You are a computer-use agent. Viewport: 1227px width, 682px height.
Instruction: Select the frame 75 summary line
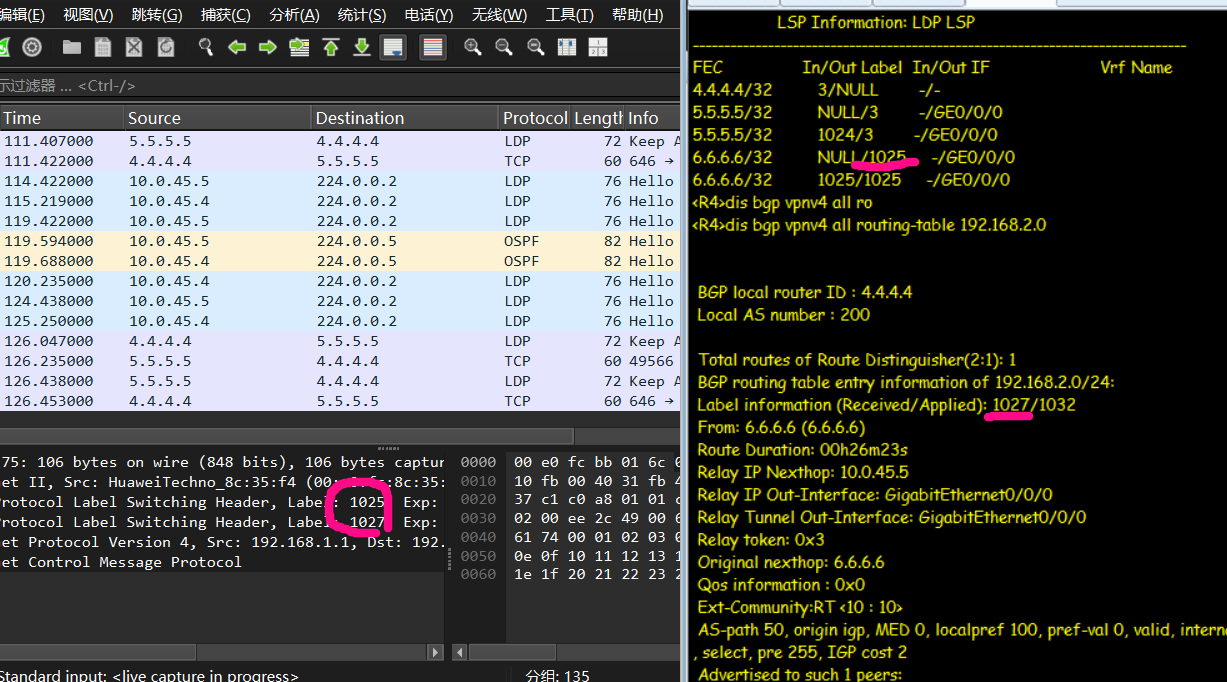[222, 462]
